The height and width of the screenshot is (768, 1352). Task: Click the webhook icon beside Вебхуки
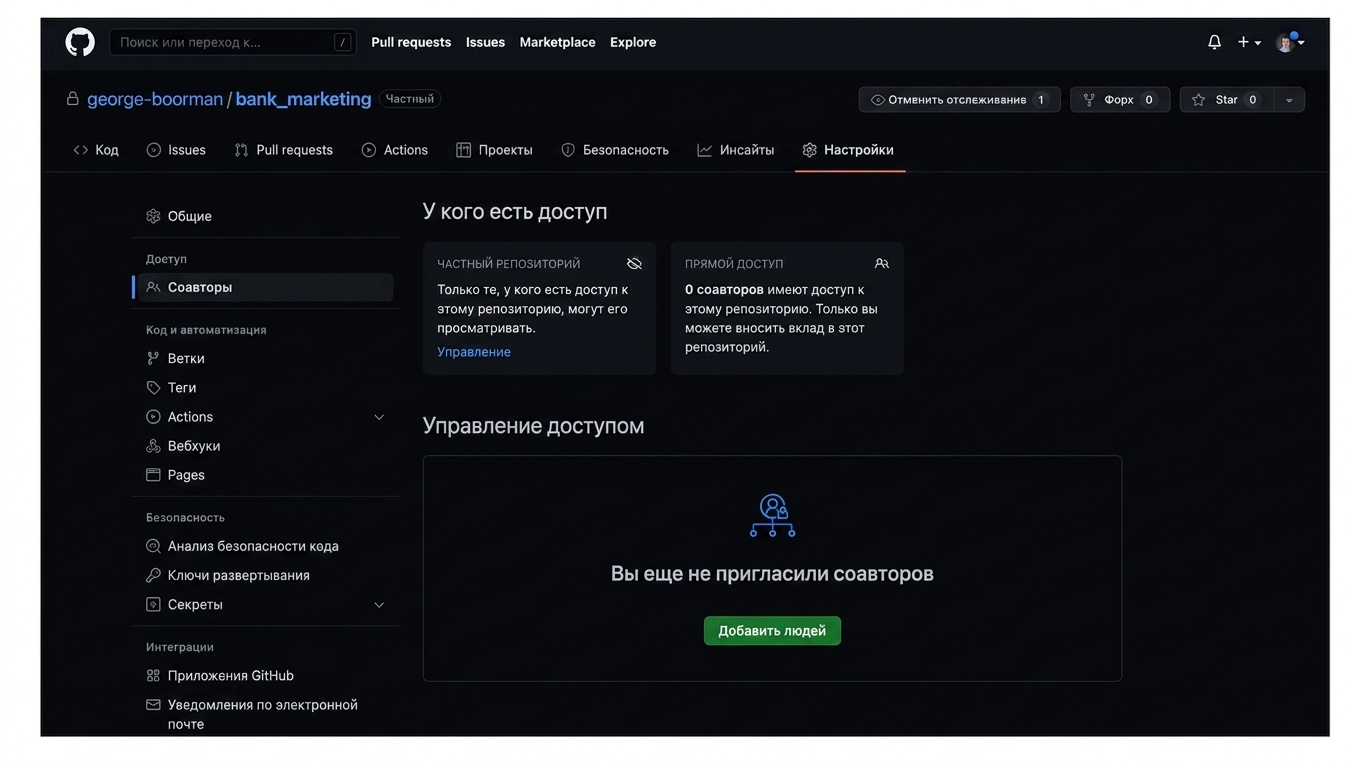[153, 446]
